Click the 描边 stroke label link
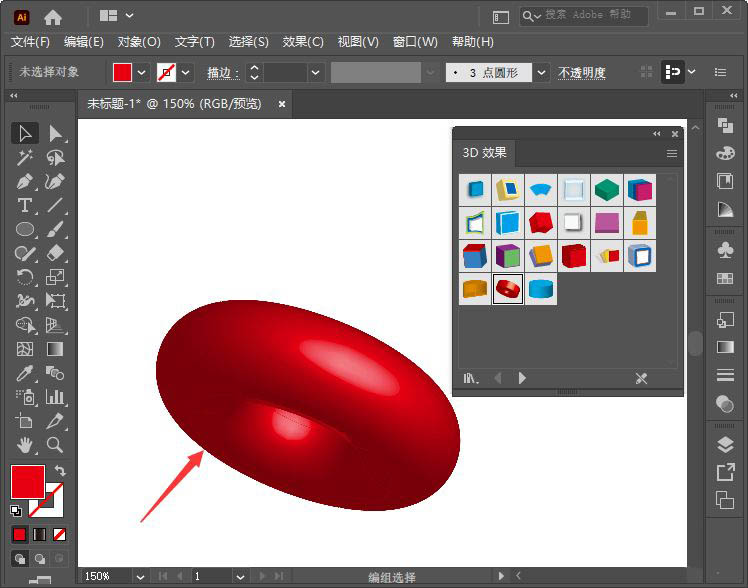Screen dimensions: 748x588 222,73
